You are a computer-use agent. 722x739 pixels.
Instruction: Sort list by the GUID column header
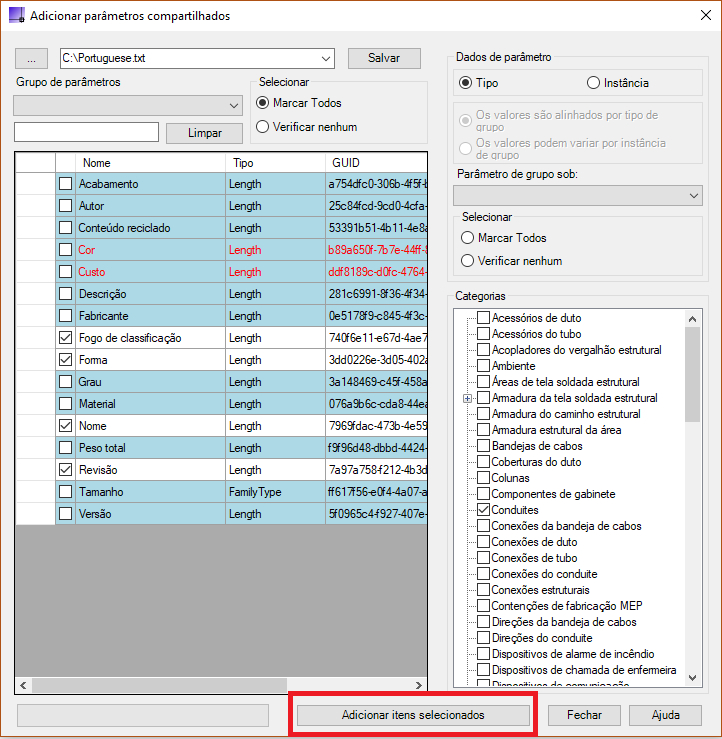[x=376, y=163]
